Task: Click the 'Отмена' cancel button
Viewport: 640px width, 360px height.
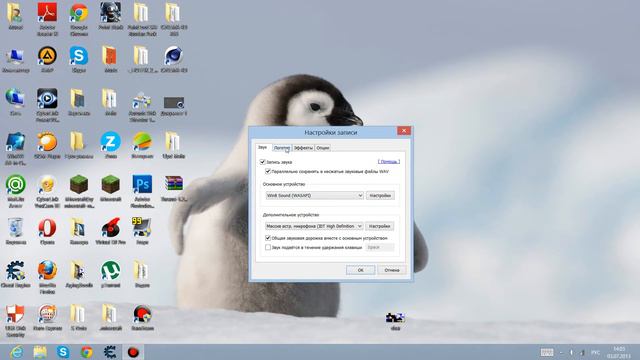Action: [x=392, y=270]
